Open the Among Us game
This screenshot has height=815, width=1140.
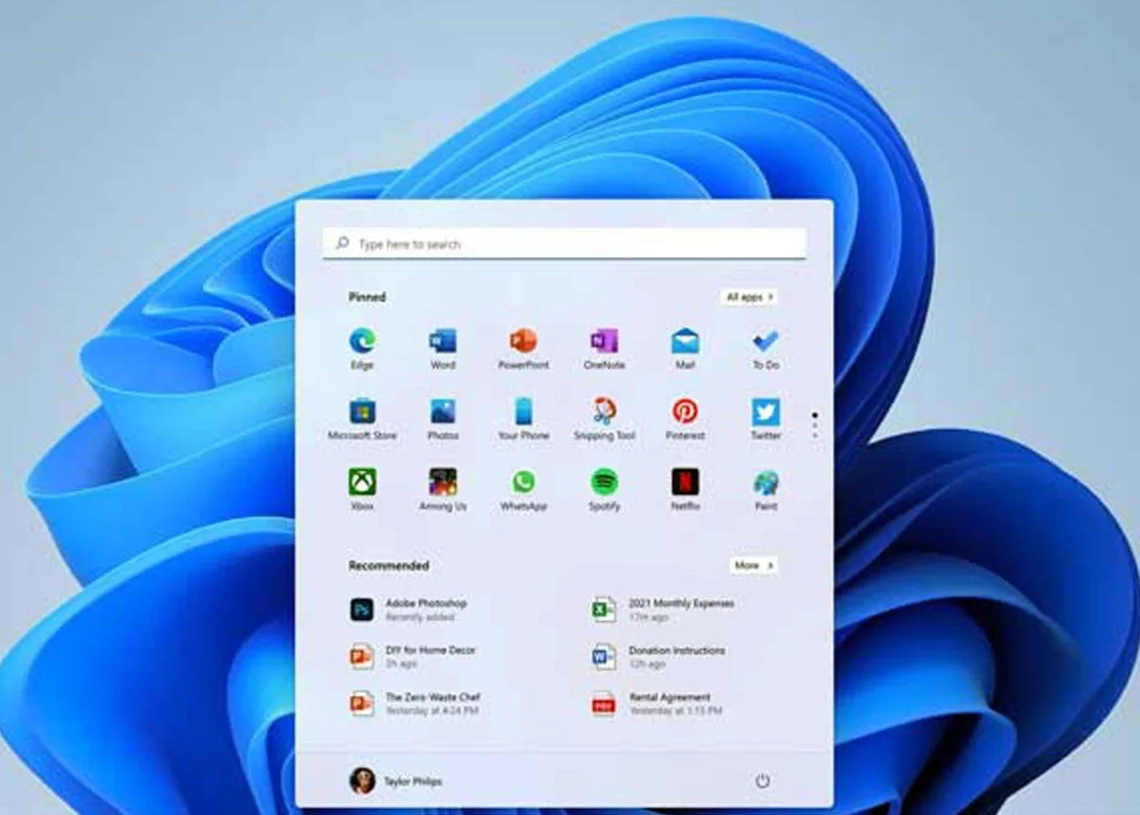[443, 482]
